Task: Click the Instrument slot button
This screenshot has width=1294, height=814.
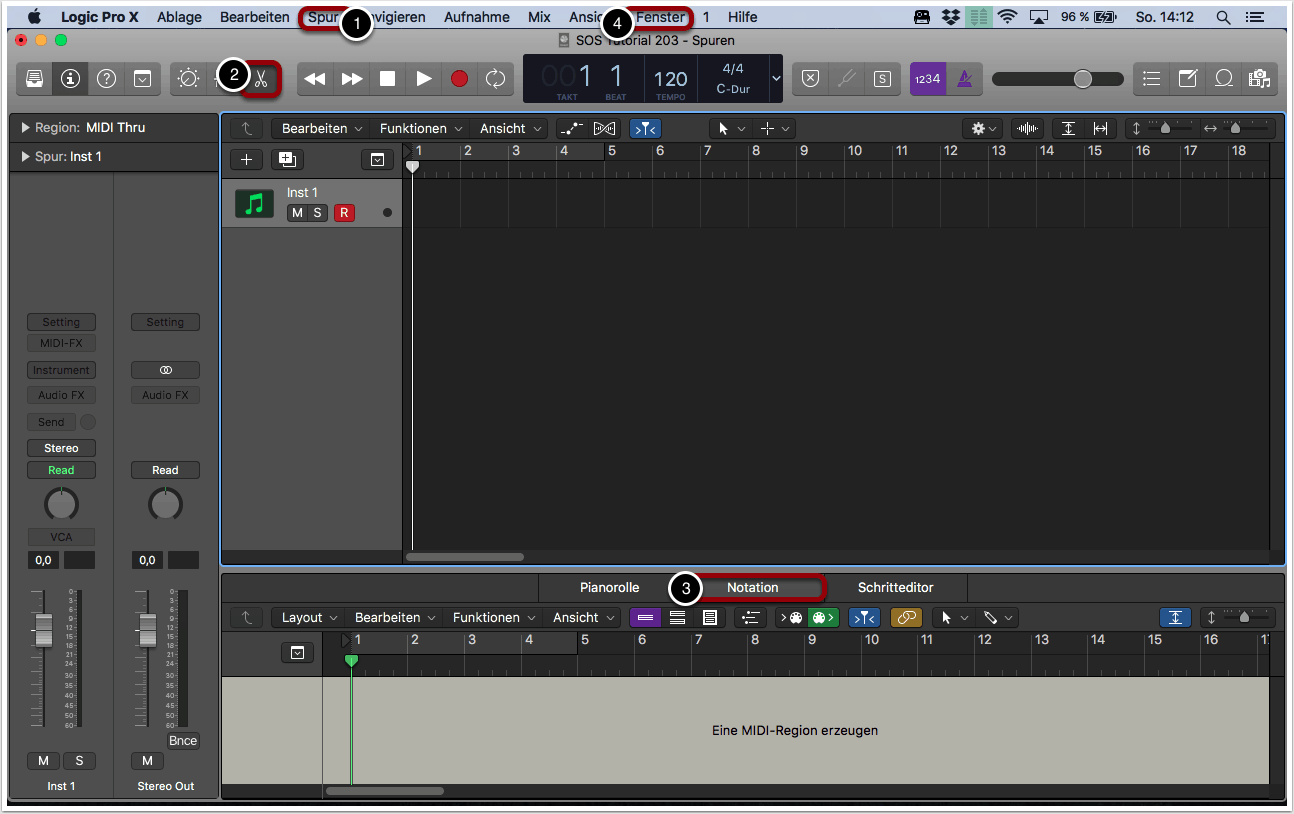Action: [x=61, y=370]
